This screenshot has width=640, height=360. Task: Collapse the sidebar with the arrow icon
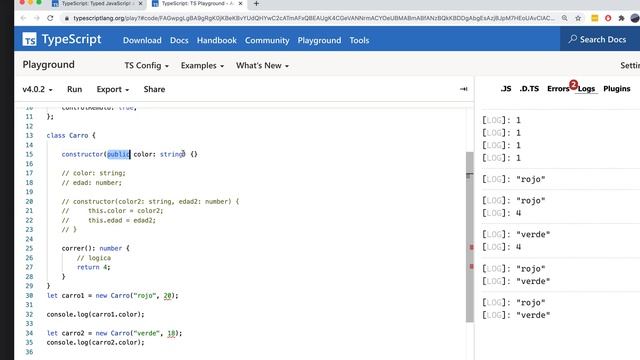(463, 89)
